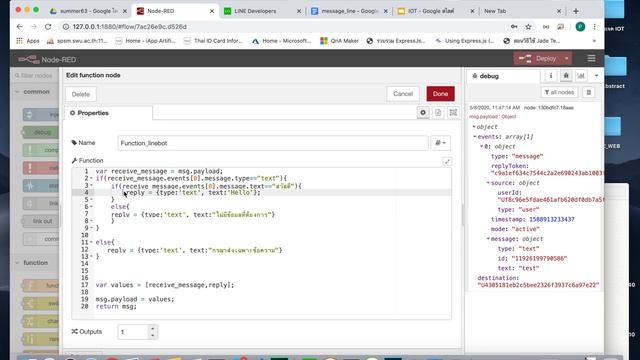Collapse events array in debug
Image resolution: width=640 pixels, height=360 pixels.
[x=475, y=137]
